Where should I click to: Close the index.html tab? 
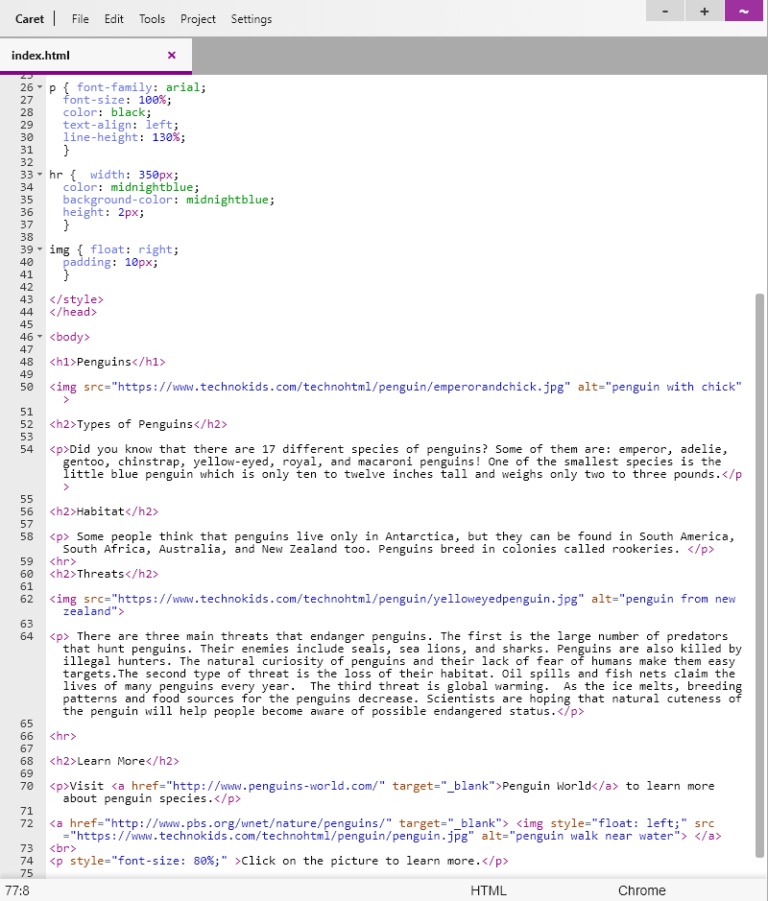[171, 55]
